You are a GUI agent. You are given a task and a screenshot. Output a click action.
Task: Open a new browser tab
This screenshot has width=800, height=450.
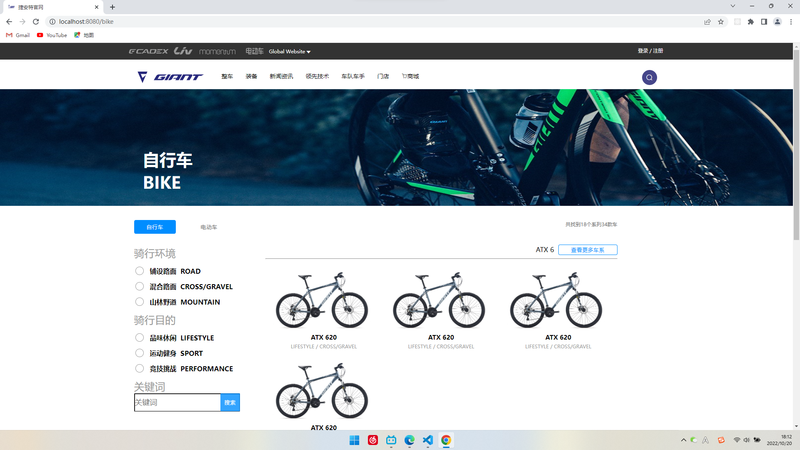112,7
